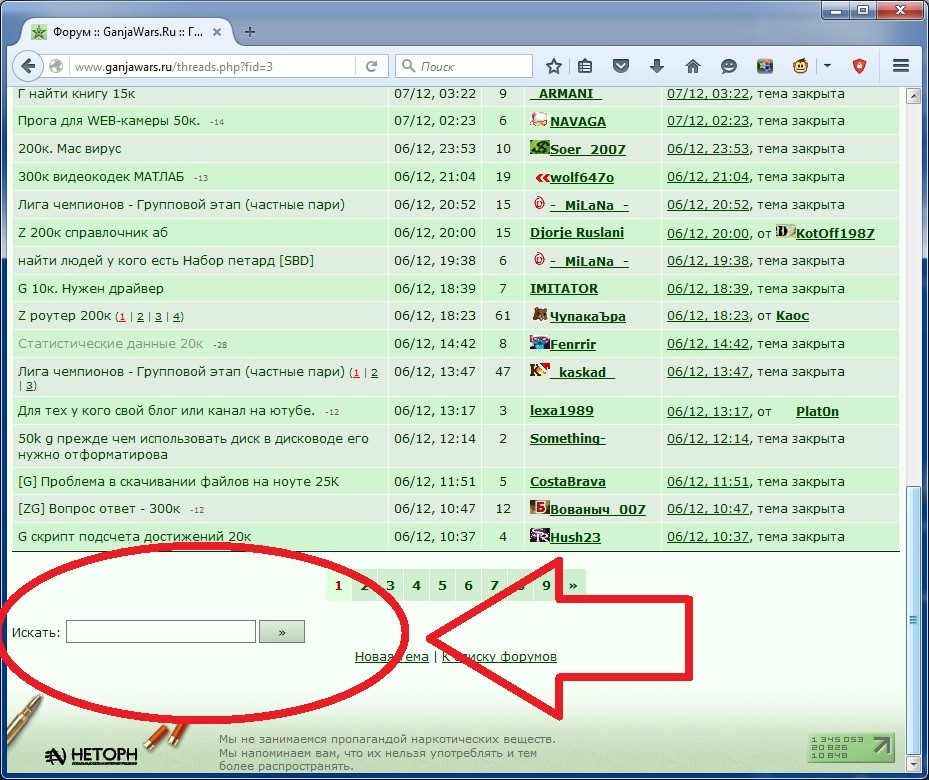Go to page 9 of threads

point(546,585)
